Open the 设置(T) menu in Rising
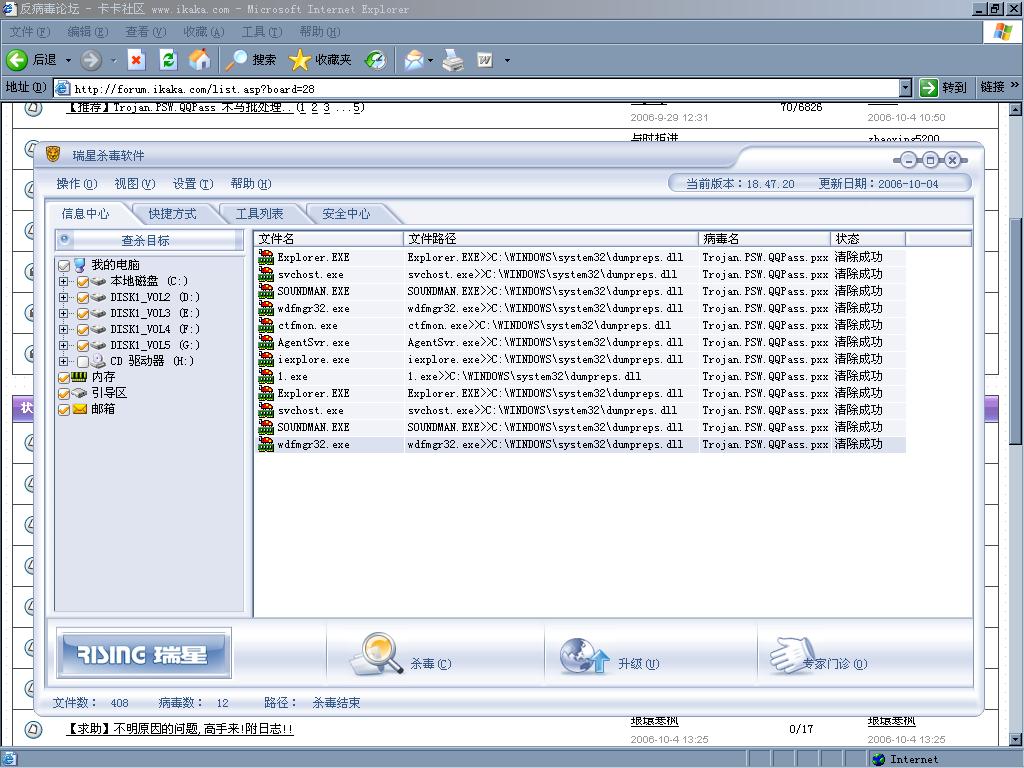 192,184
